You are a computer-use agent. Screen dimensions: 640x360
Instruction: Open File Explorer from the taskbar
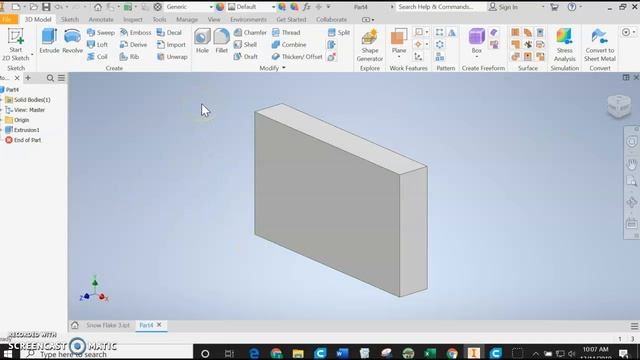point(298,353)
